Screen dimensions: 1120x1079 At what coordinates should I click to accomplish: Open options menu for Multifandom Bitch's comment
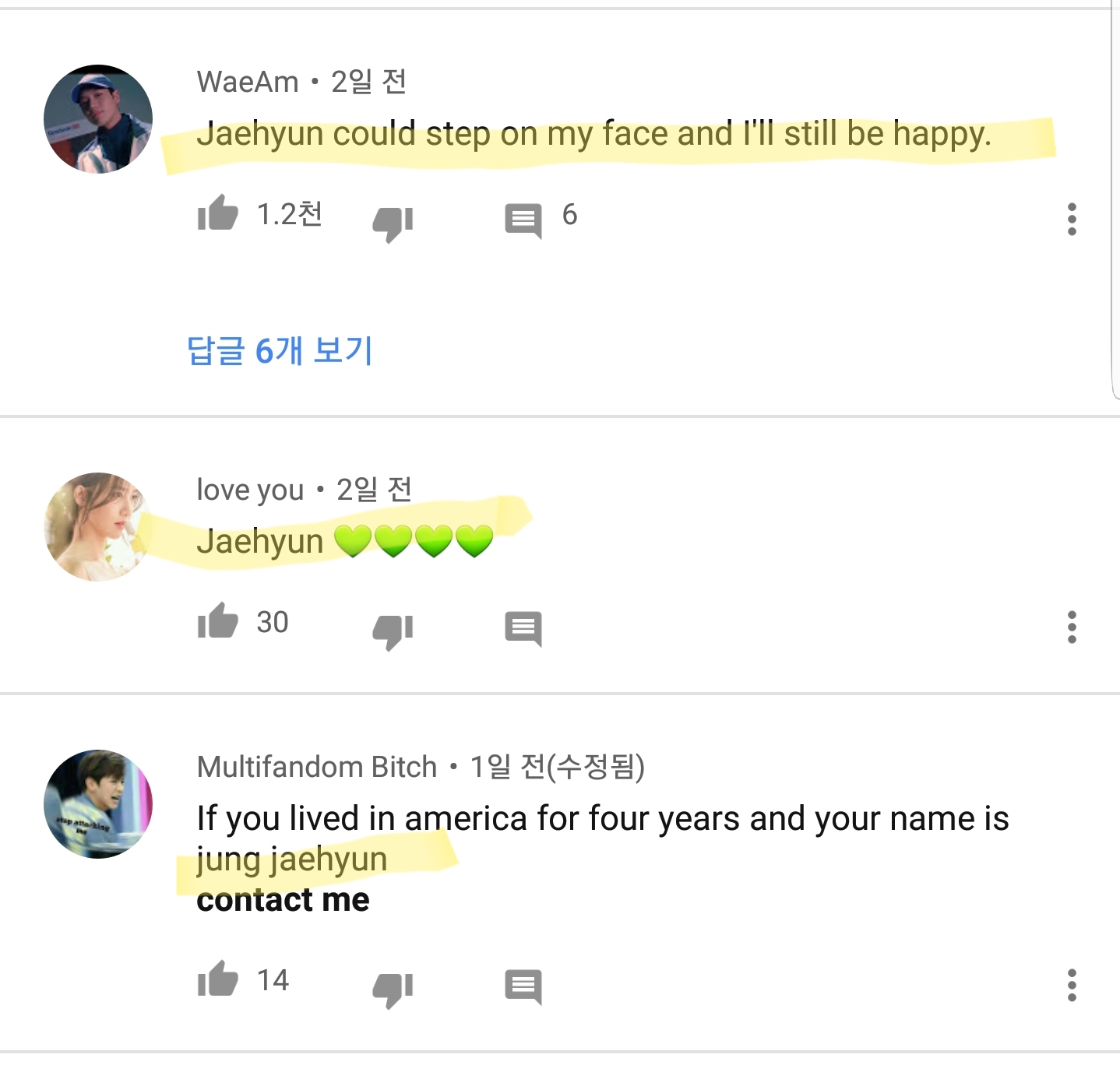(1072, 985)
